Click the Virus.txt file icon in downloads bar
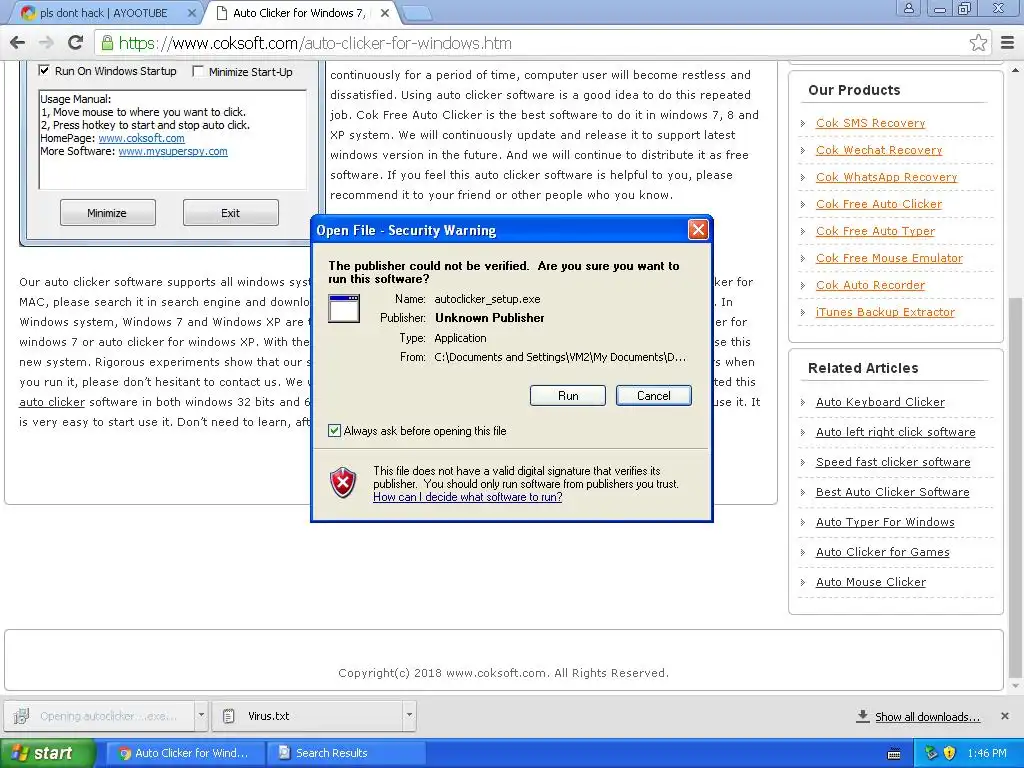This screenshot has width=1024, height=768. (x=229, y=716)
